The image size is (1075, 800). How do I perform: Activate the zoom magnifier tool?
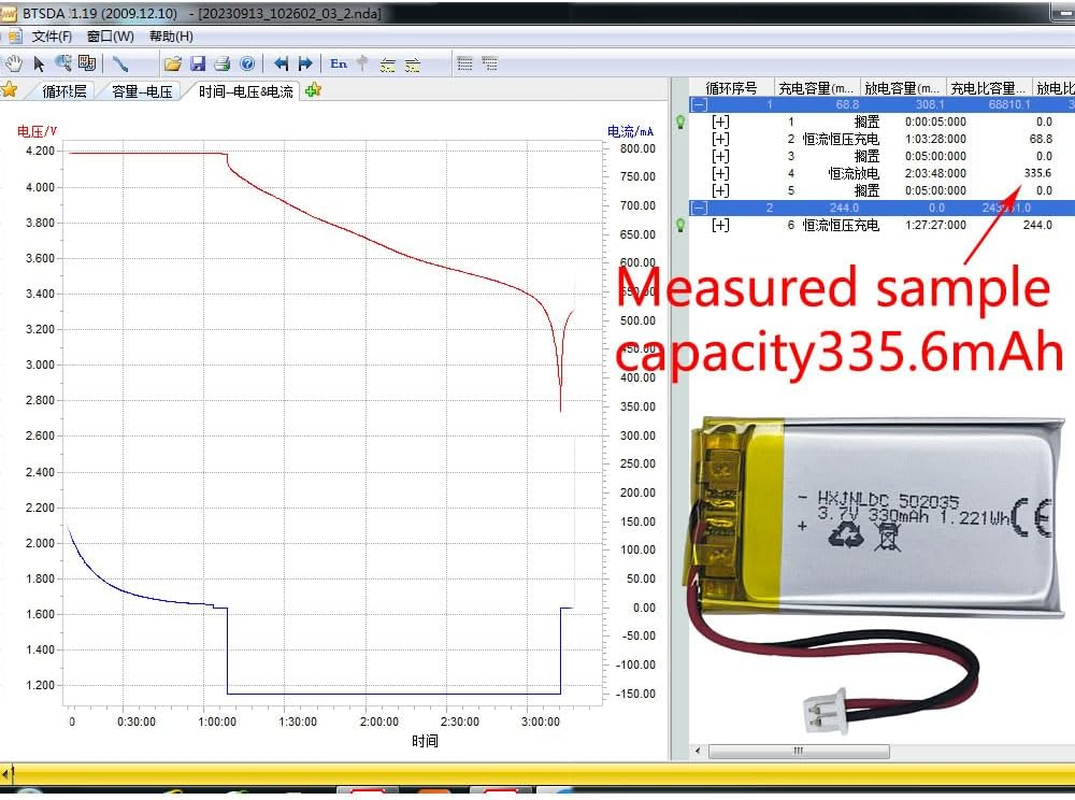63,63
